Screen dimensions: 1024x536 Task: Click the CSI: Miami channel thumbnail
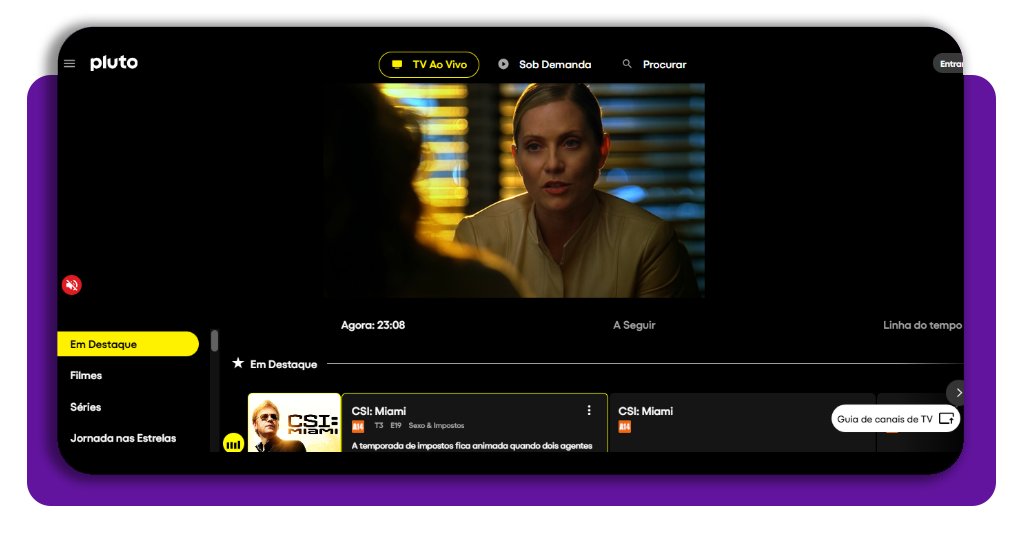pos(294,423)
